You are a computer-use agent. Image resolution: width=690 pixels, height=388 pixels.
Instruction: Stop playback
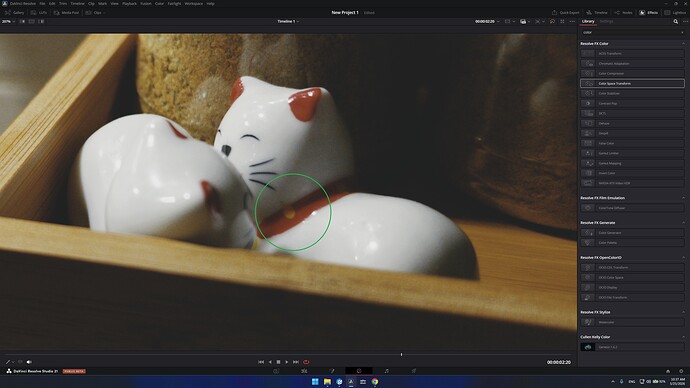pyautogui.click(x=278, y=362)
